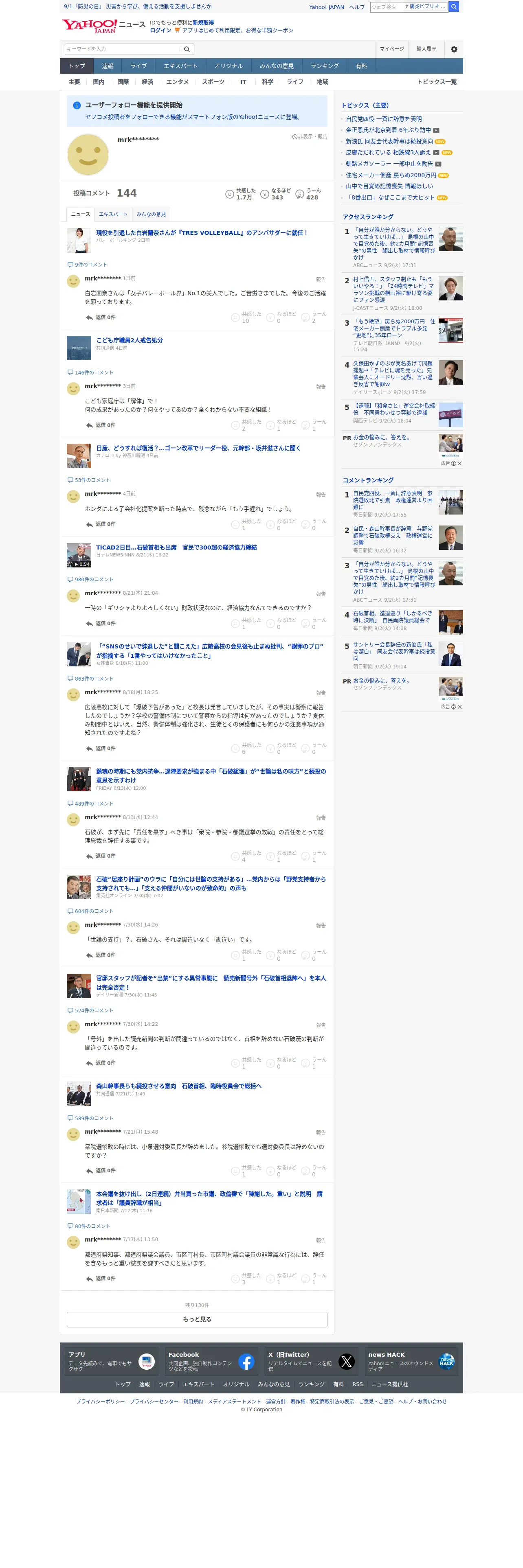This screenshot has height=1568, width=523.
Task: Click the mrk******** profile smiley avatar
Action: [x=88, y=155]
